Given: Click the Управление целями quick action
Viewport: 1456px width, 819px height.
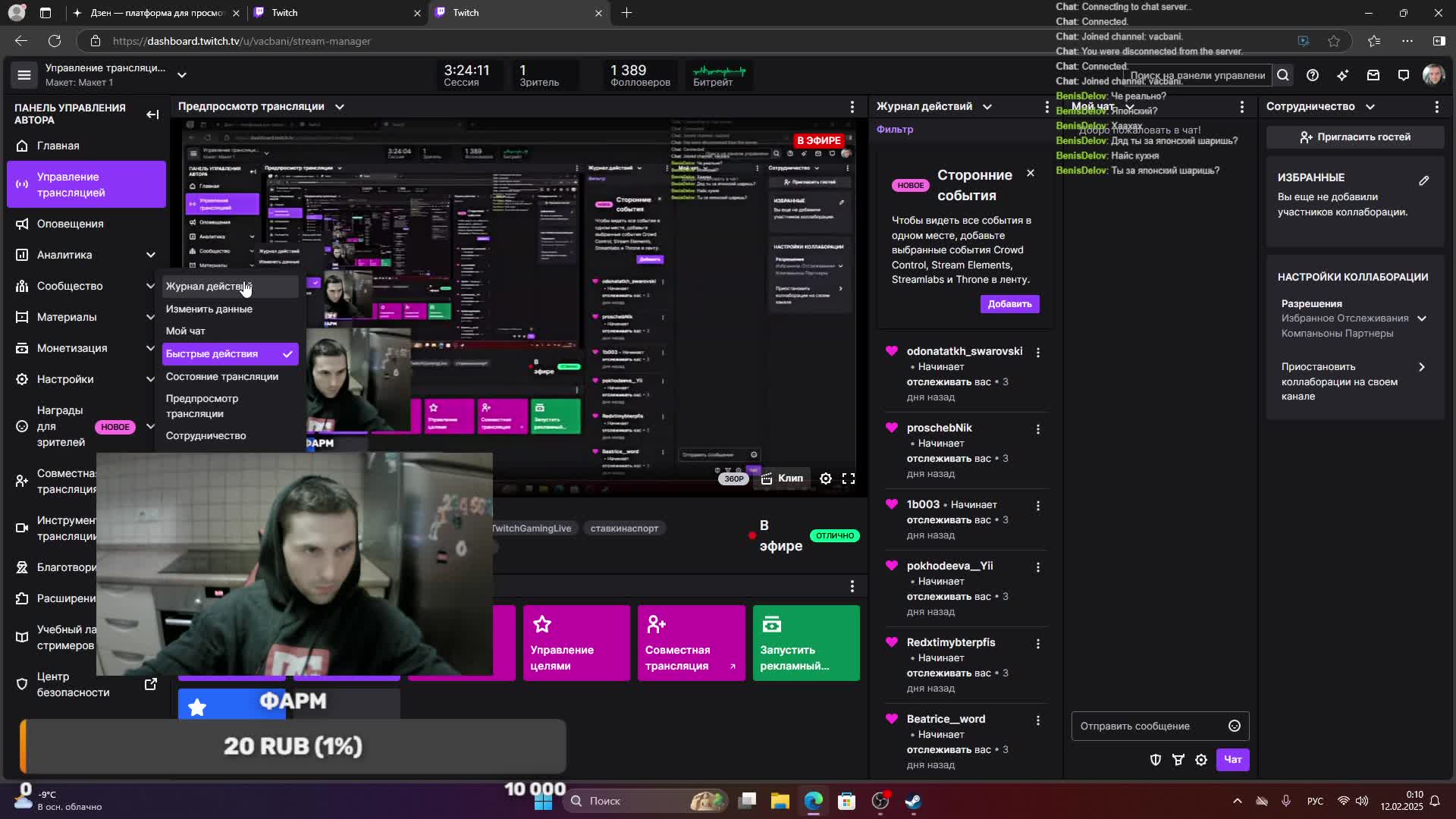Looking at the screenshot, I should point(576,643).
